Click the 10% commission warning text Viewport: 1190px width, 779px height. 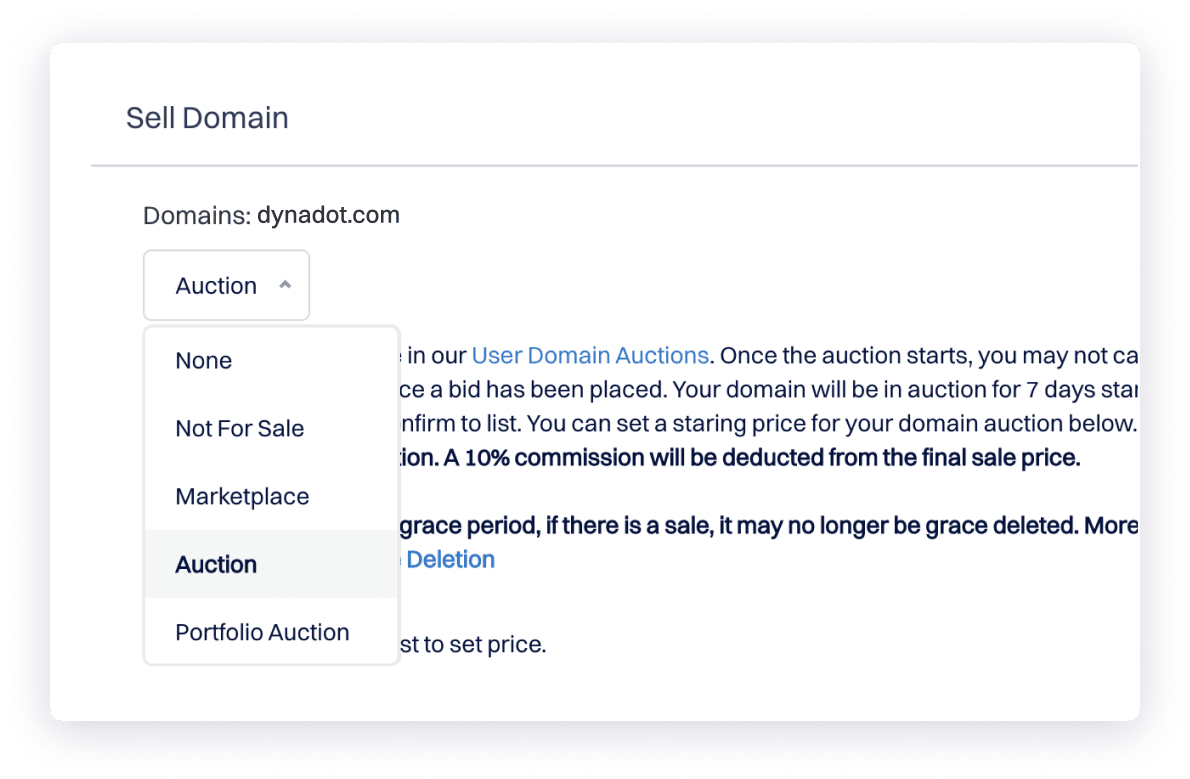[750, 457]
